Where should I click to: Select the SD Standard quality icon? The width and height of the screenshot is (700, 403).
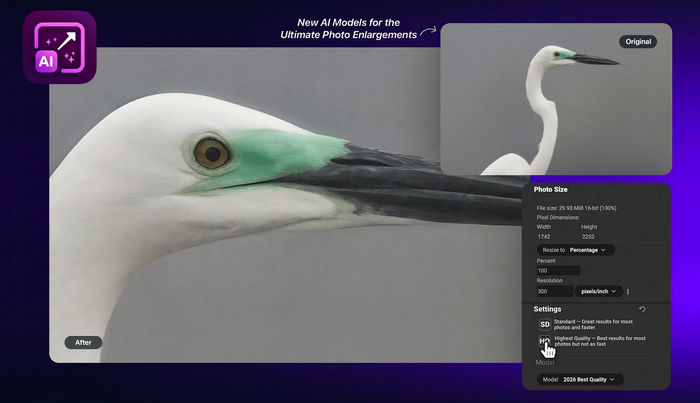545,324
